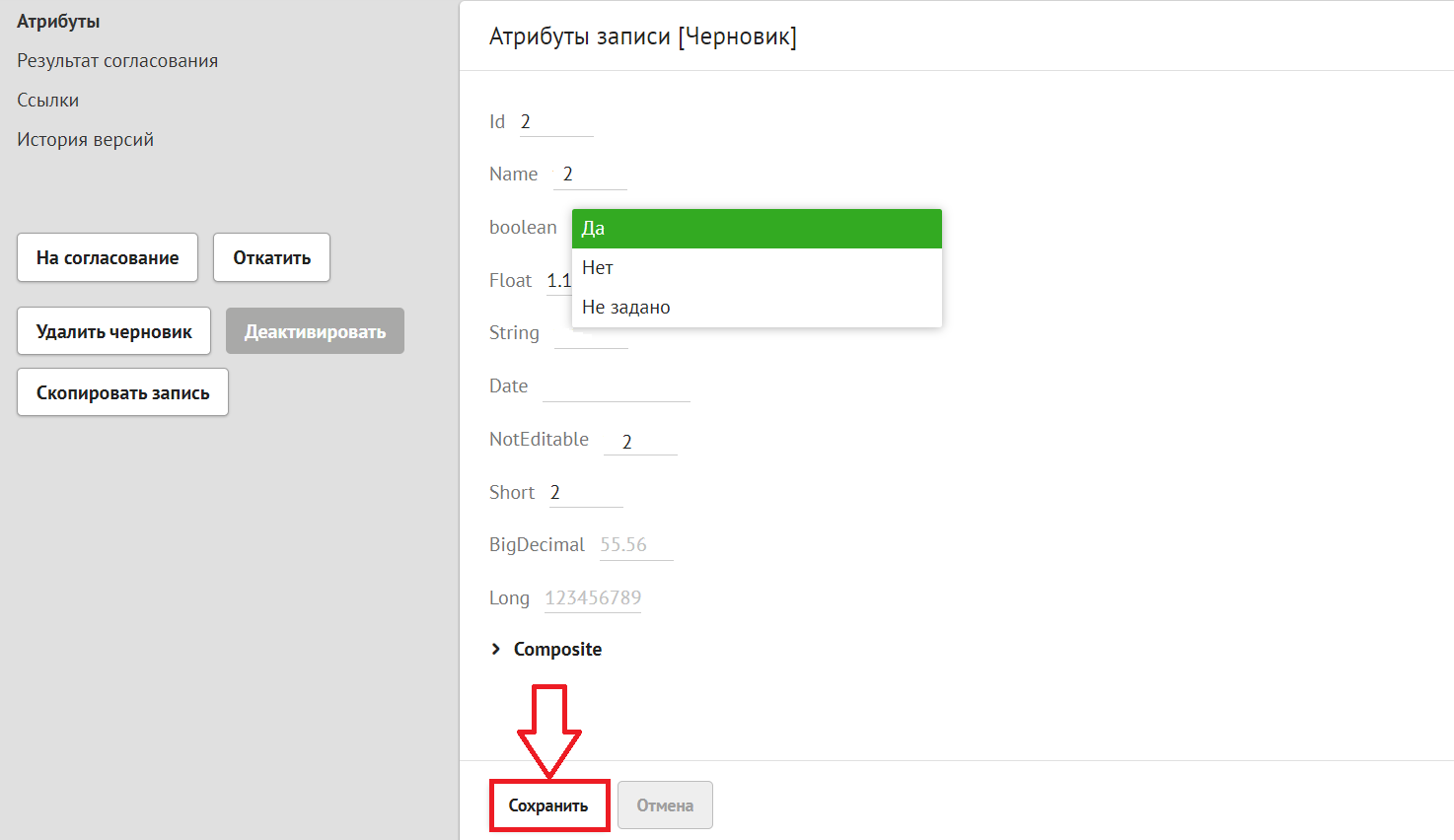Choose 'Нет' option in boolean list
Image resolution: width=1454 pixels, height=840 pixels.
click(x=757, y=268)
